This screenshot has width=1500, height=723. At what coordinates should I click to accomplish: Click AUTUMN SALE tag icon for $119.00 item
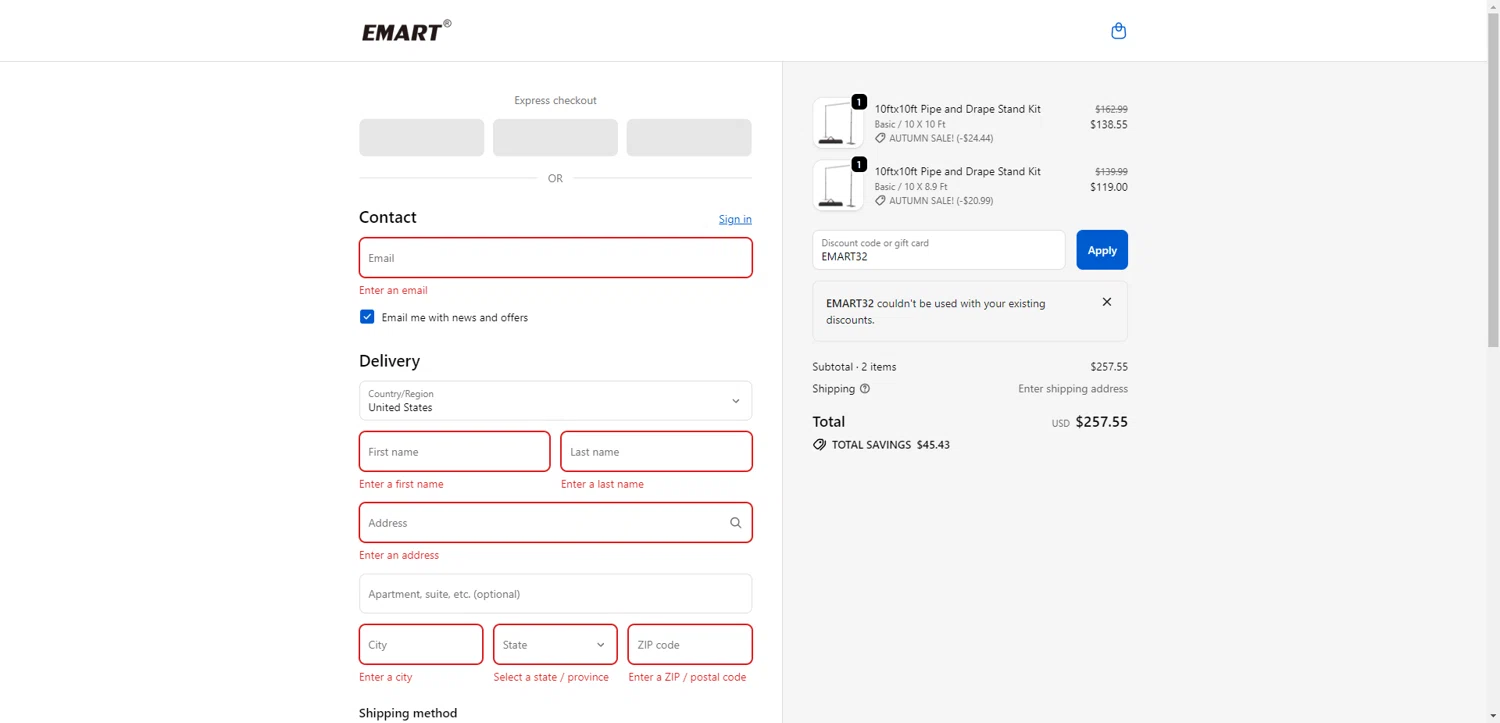tap(880, 200)
